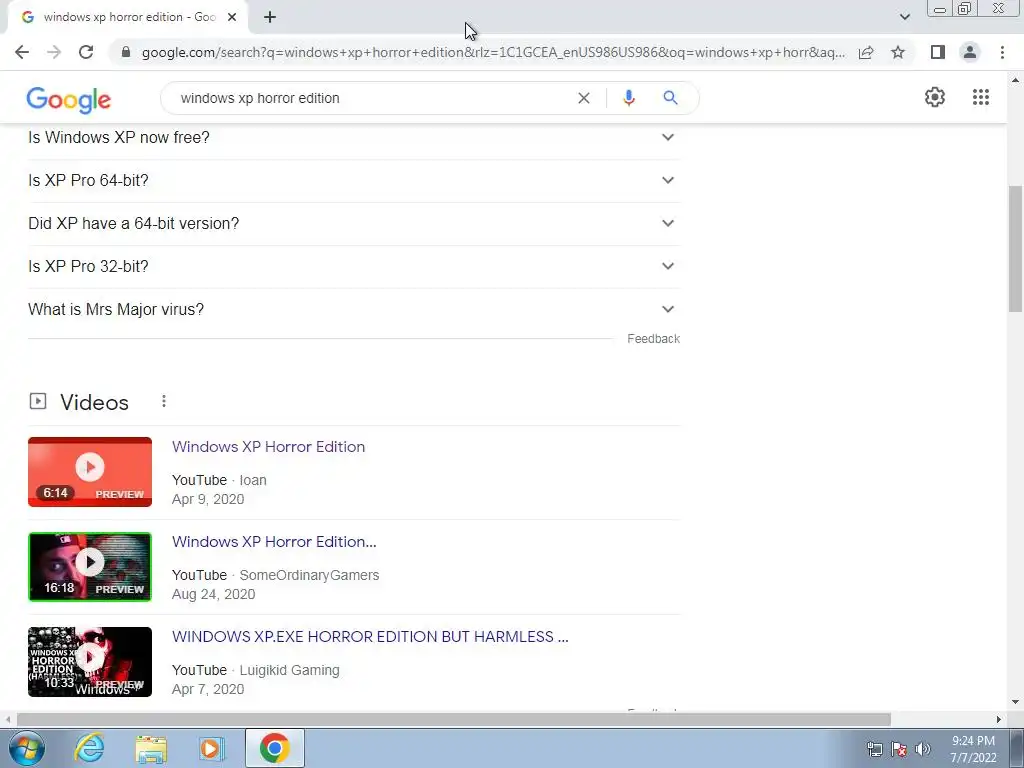
Task: Open the Chrome profile avatar
Action: [x=970, y=52]
